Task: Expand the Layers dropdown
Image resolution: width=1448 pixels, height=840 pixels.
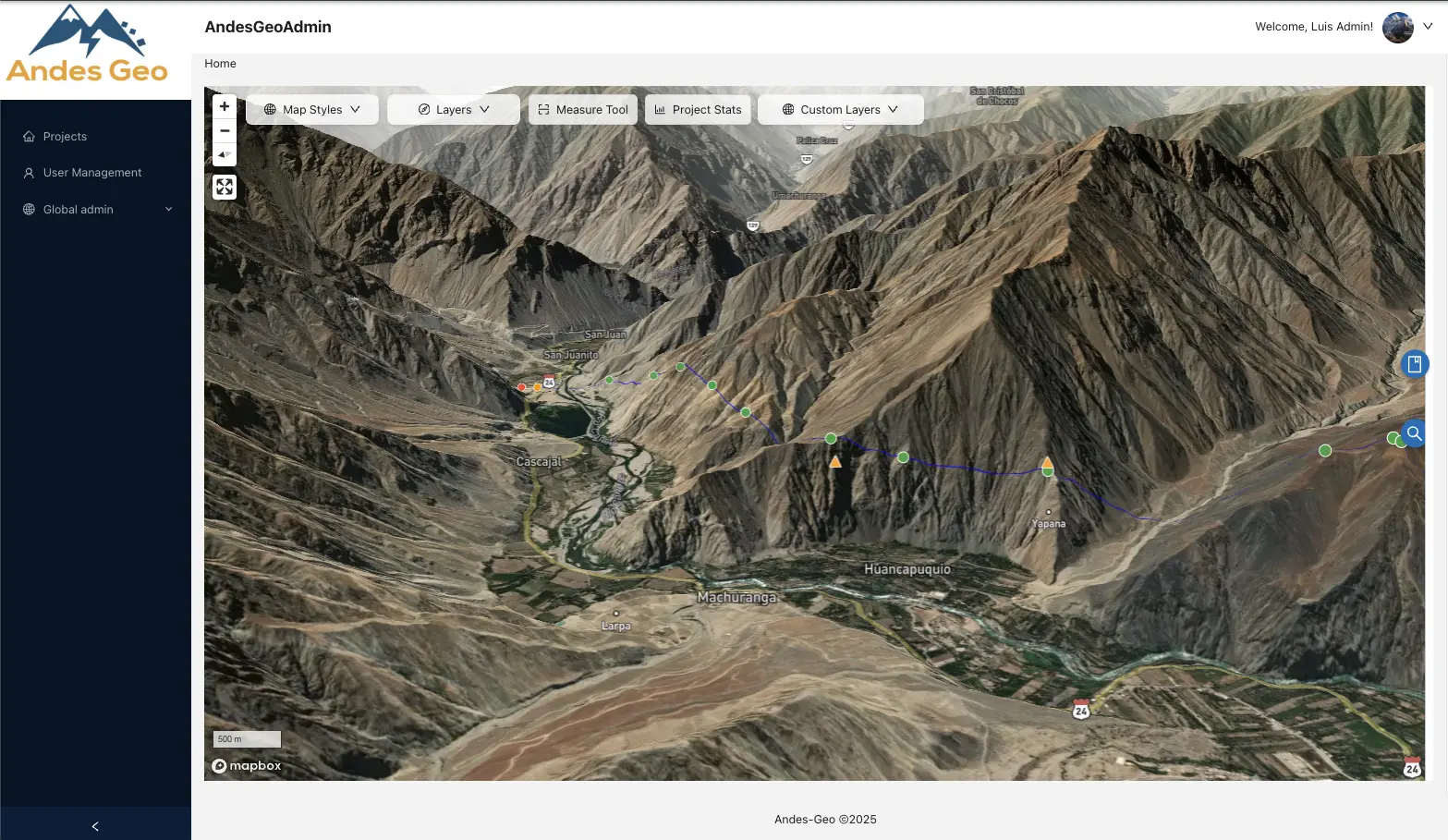Action: click(x=454, y=110)
